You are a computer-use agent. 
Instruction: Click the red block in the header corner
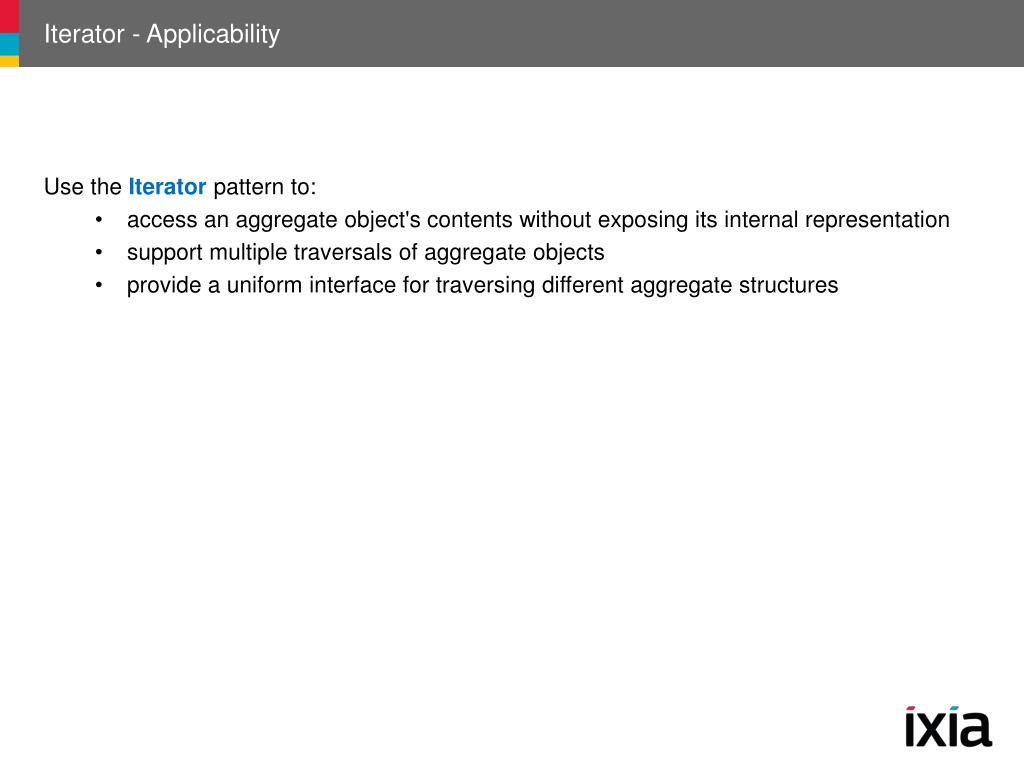[x=9, y=16]
